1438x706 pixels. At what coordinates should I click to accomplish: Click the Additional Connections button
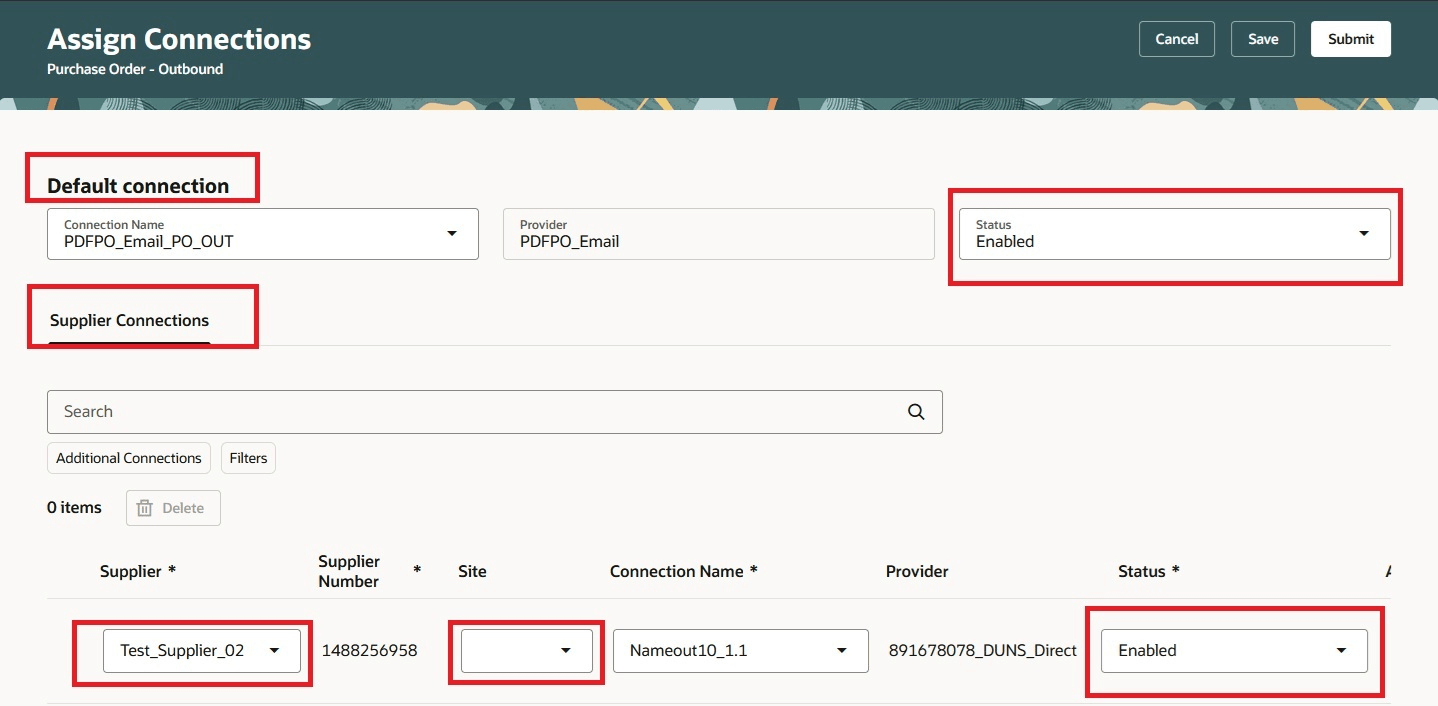128,457
